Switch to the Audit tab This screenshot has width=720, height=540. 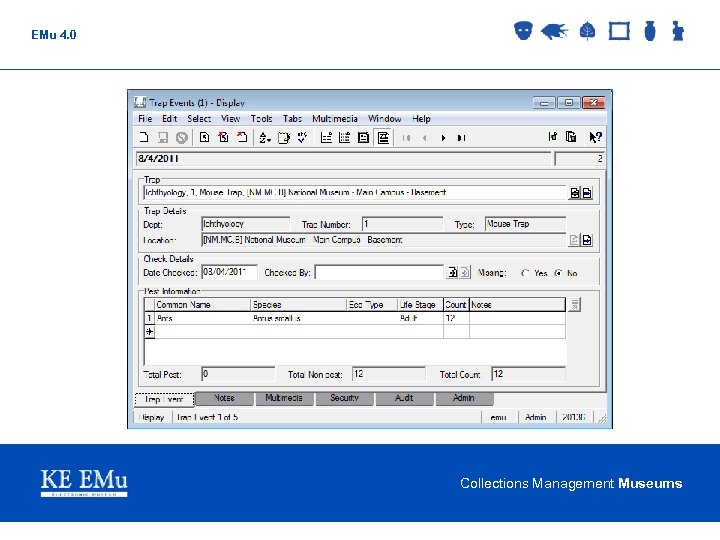(x=404, y=398)
